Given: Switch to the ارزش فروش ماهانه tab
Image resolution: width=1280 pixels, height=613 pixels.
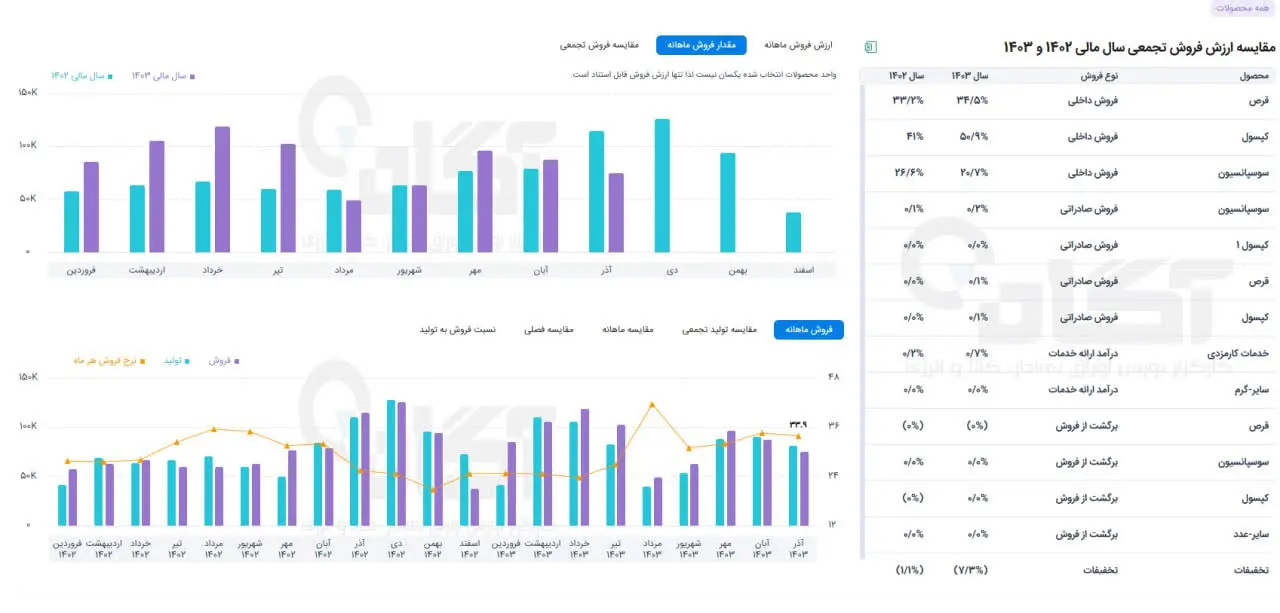Looking at the screenshot, I should click(x=799, y=46).
